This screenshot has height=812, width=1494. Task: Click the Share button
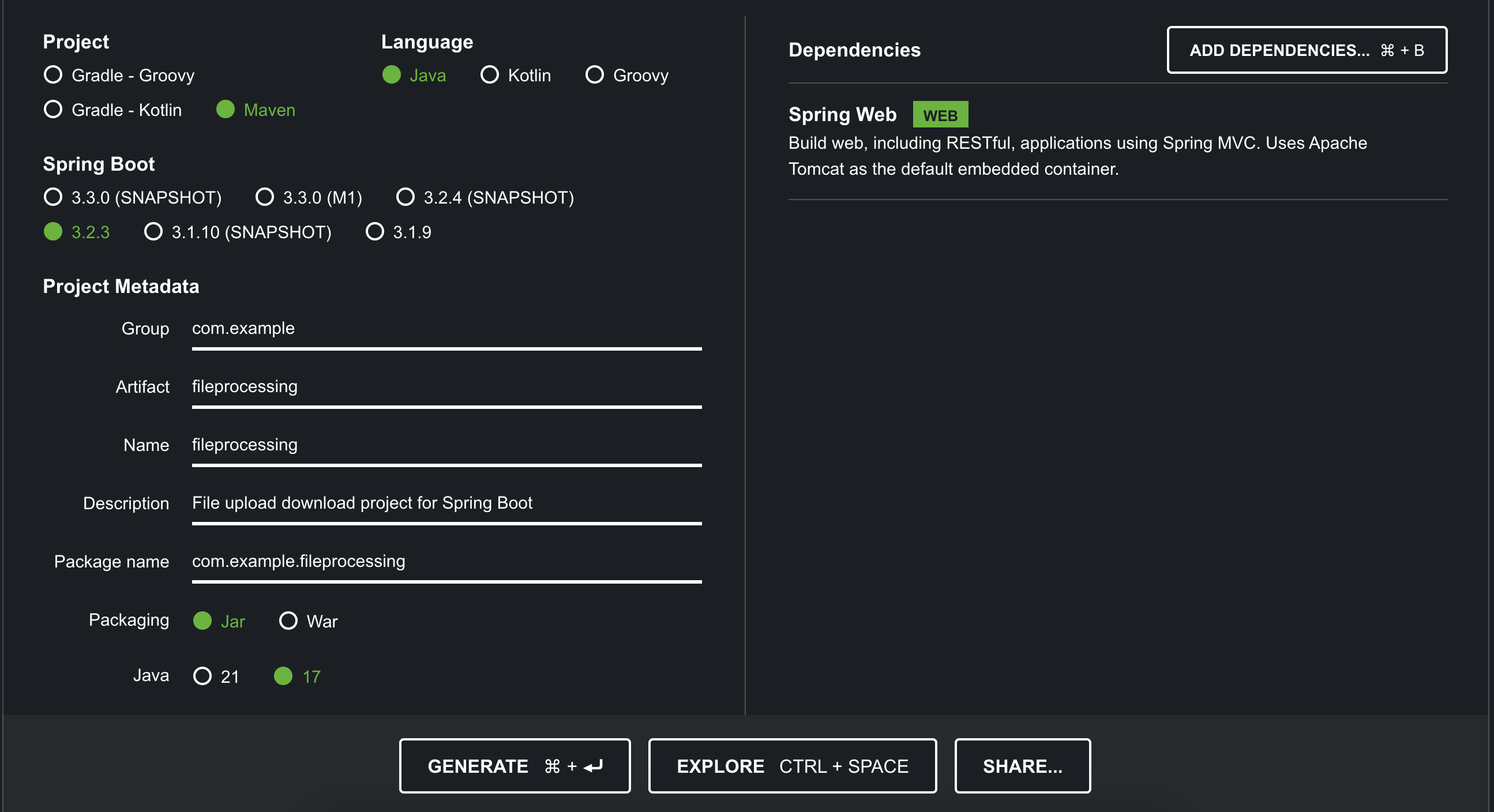pyautogui.click(x=1023, y=766)
